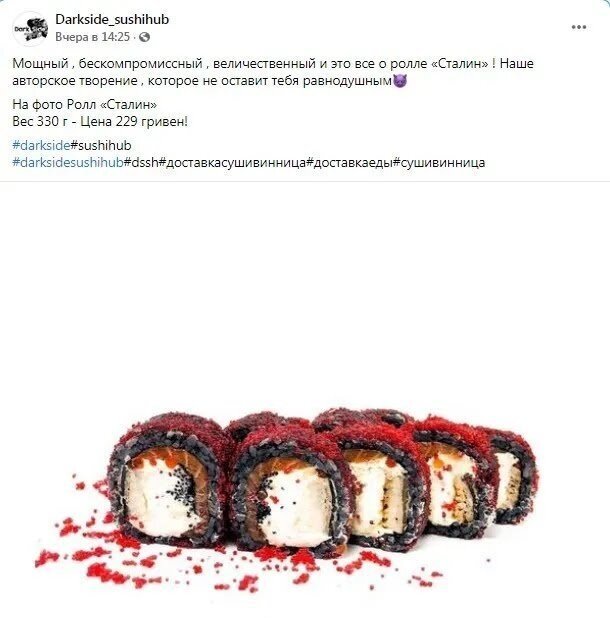
Task: Click the globe public audience icon
Action: point(145,37)
